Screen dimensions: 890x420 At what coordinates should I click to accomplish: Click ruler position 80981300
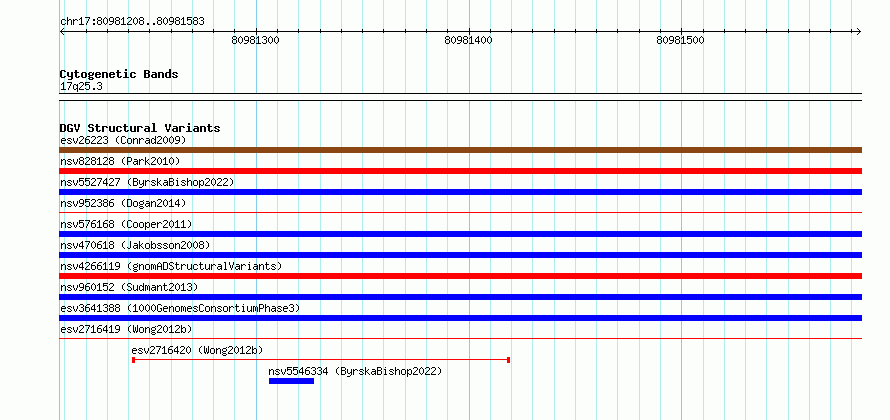pos(256,40)
